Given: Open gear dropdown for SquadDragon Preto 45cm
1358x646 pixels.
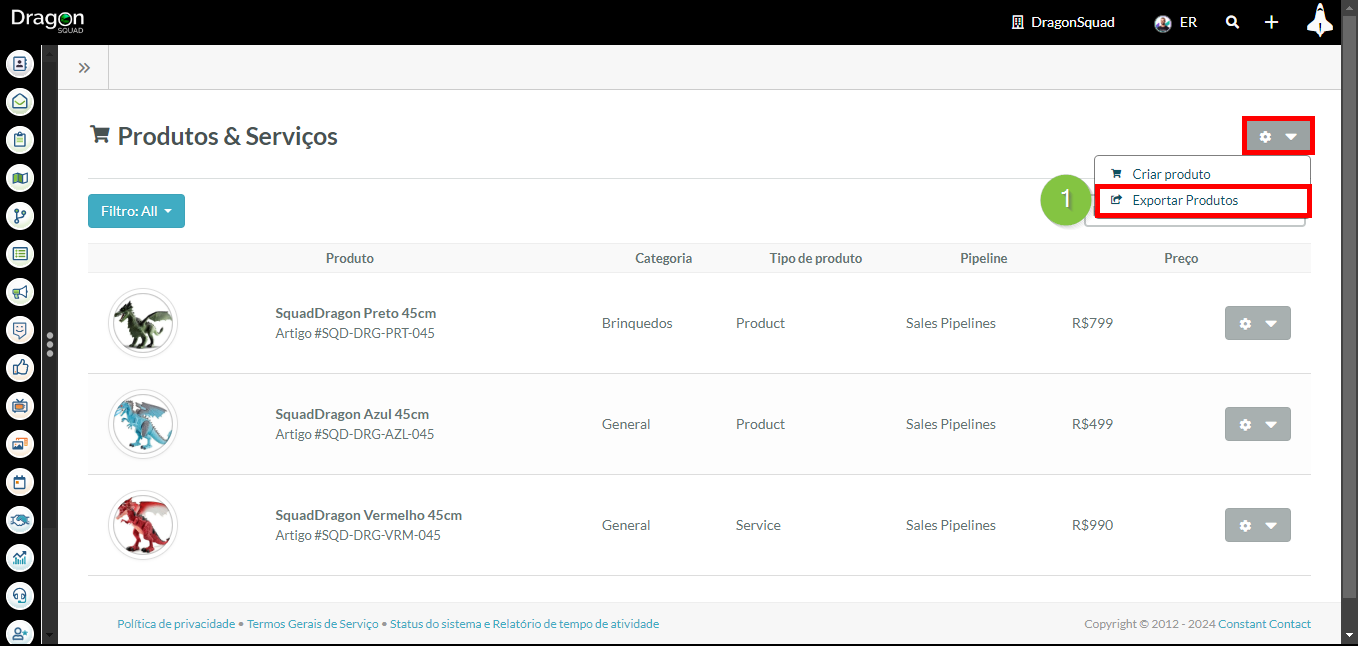Looking at the screenshot, I should [1257, 324].
